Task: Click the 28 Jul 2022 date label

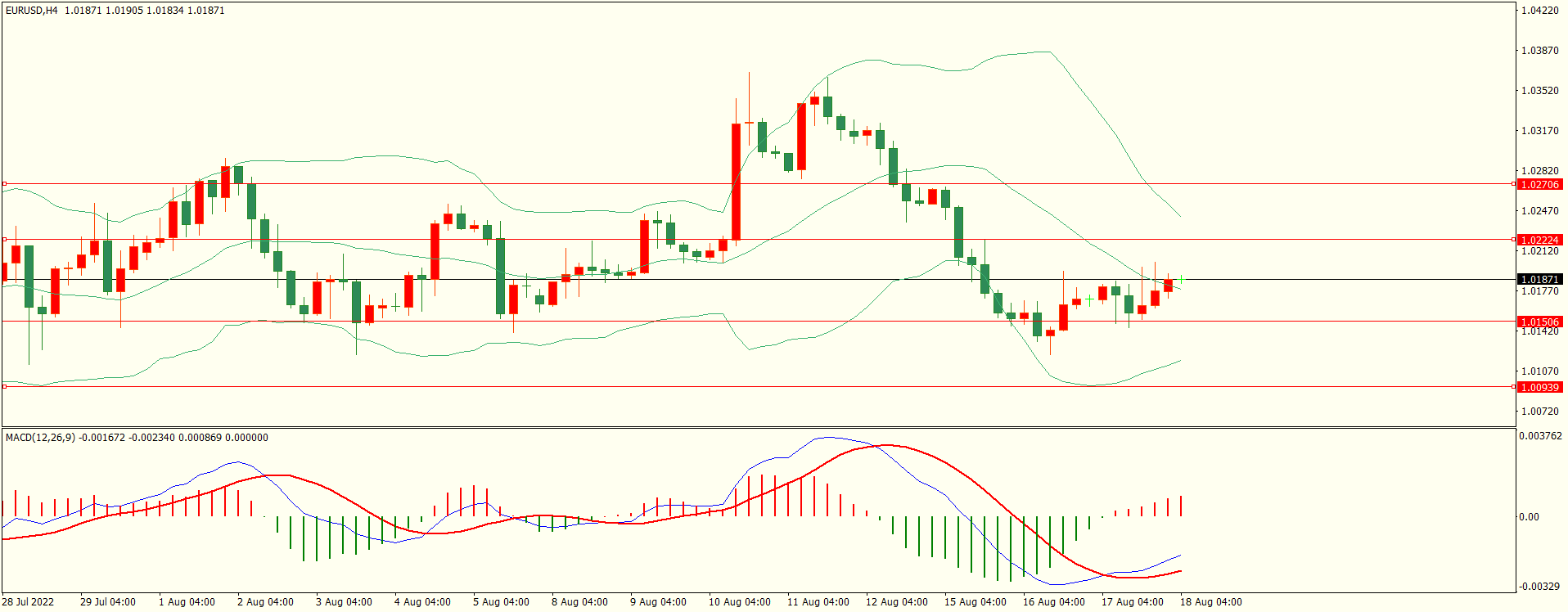Action: tap(28, 602)
